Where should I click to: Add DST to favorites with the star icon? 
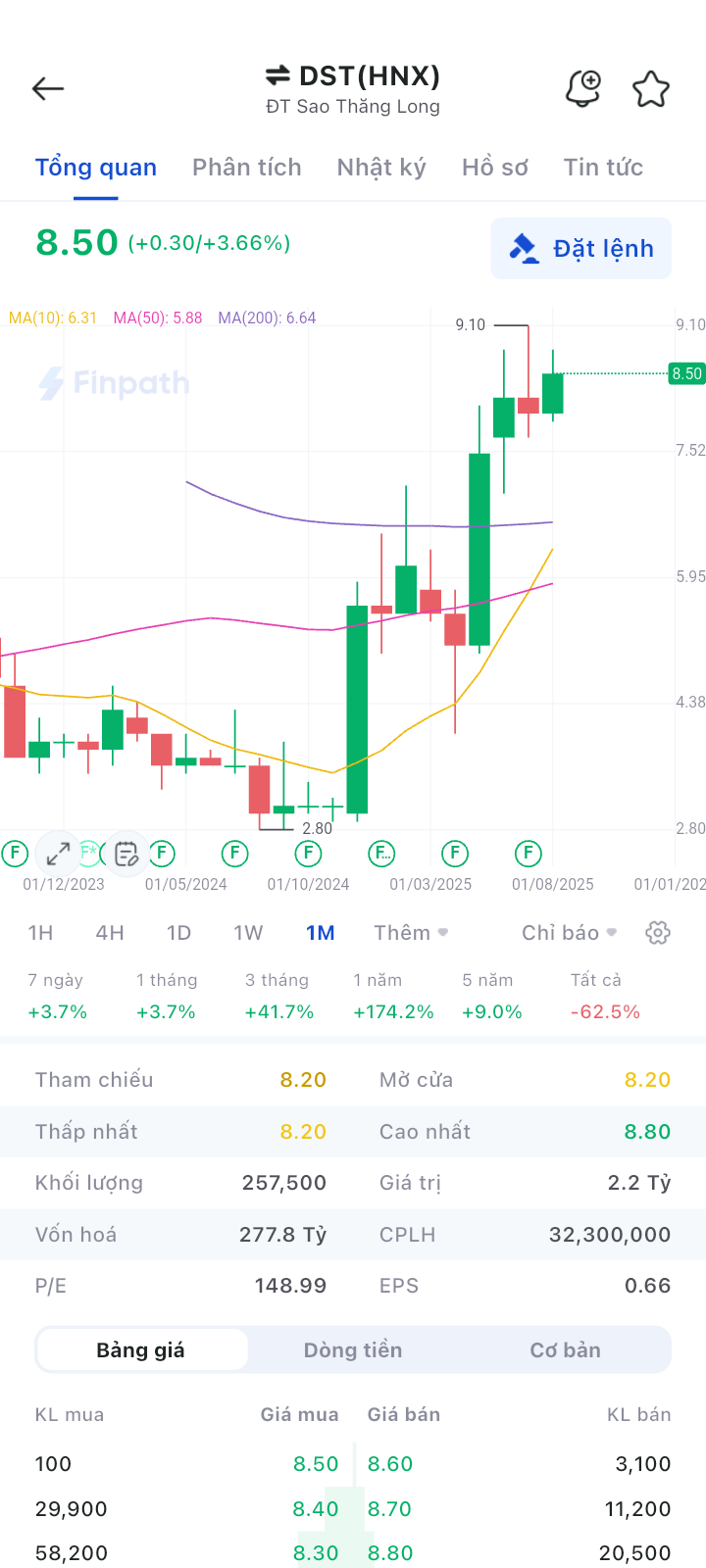pos(650,89)
